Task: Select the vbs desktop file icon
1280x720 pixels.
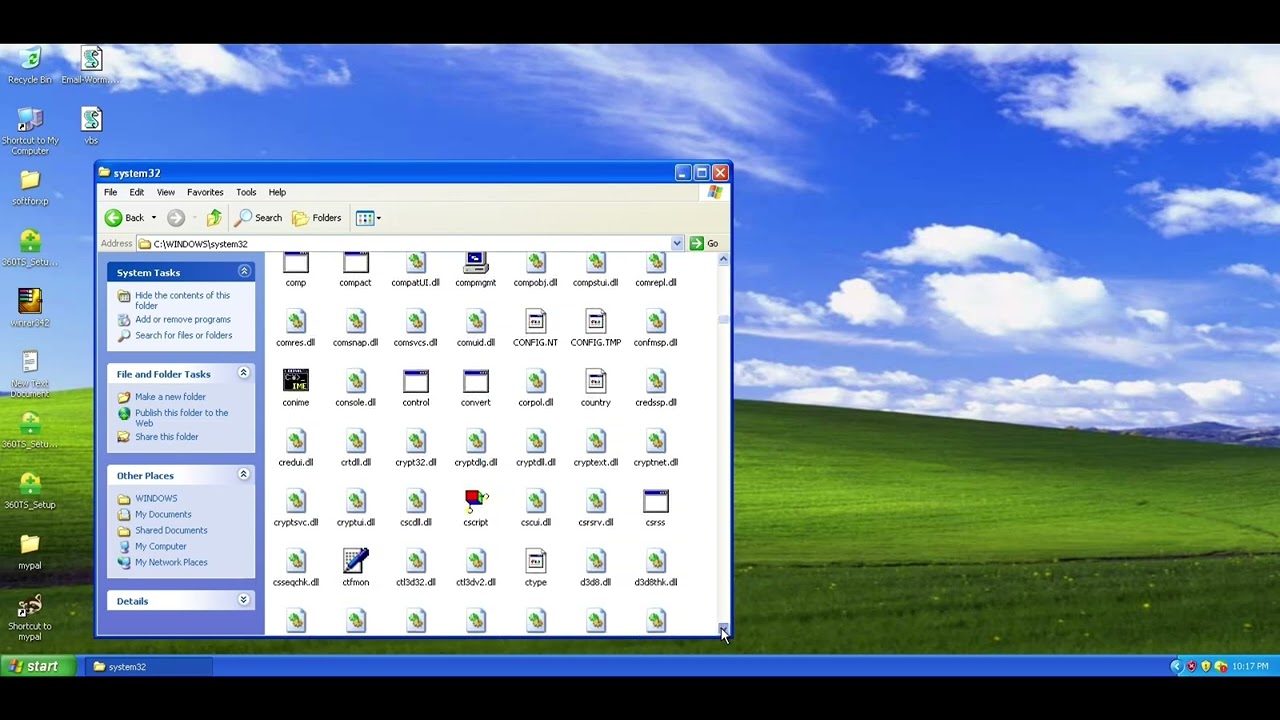Action: point(91,127)
